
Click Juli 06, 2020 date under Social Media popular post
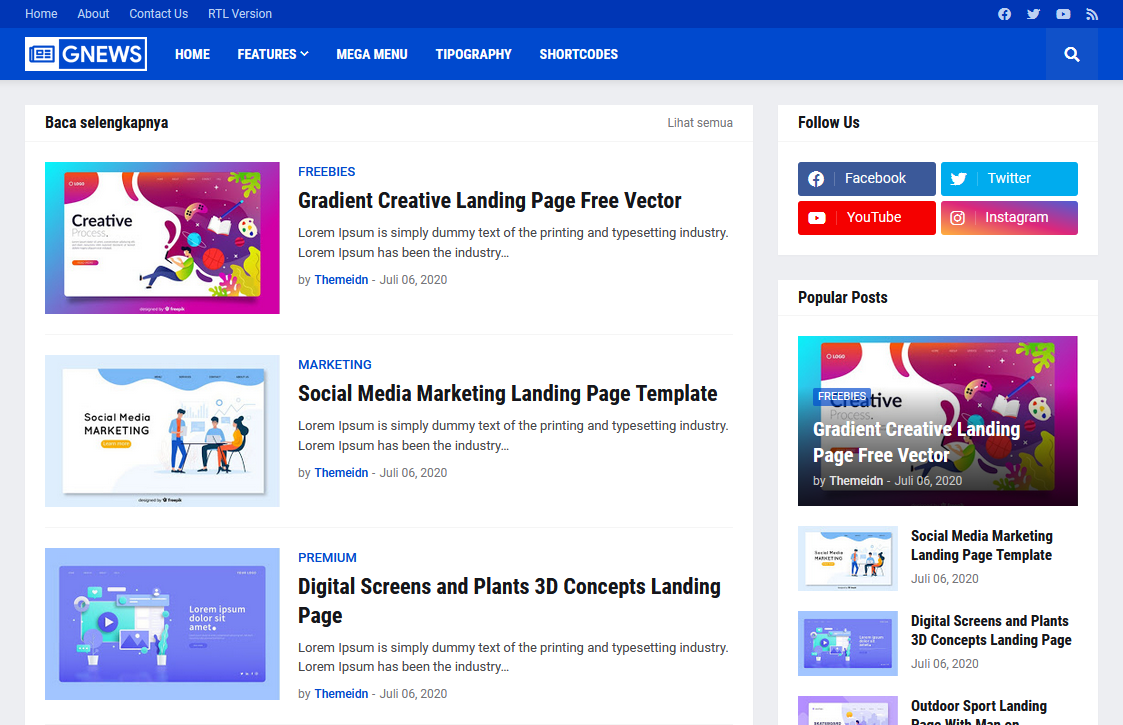944,579
